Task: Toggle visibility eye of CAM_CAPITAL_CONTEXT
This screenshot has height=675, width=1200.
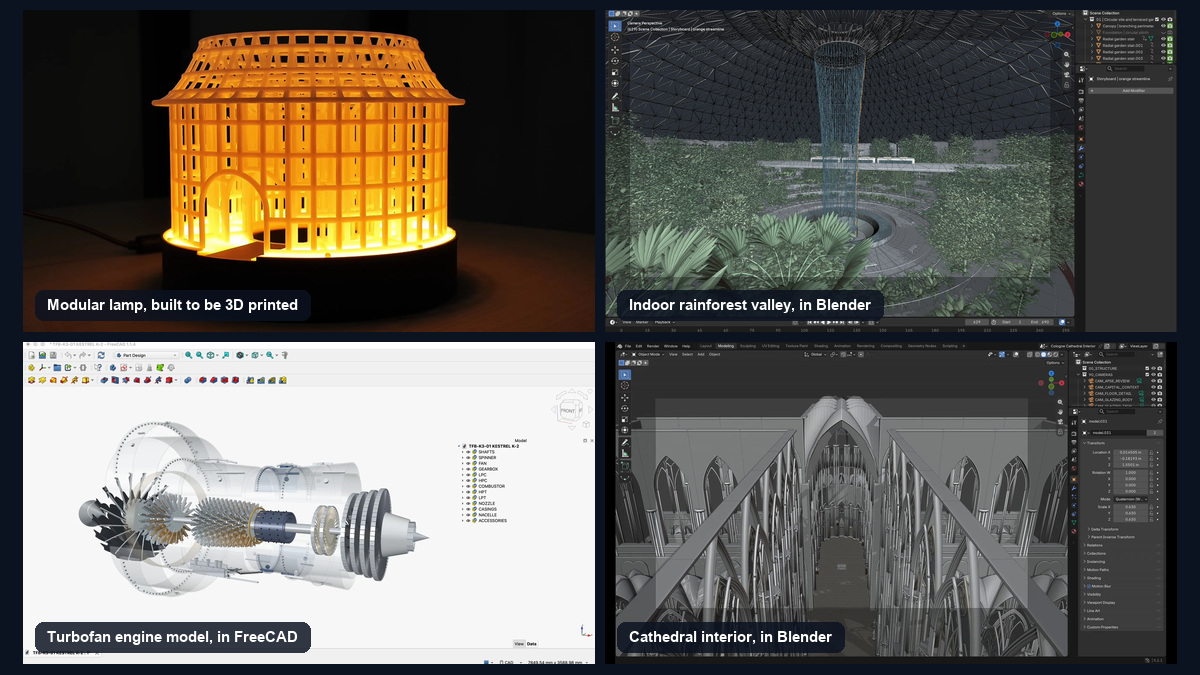Action: (1153, 387)
